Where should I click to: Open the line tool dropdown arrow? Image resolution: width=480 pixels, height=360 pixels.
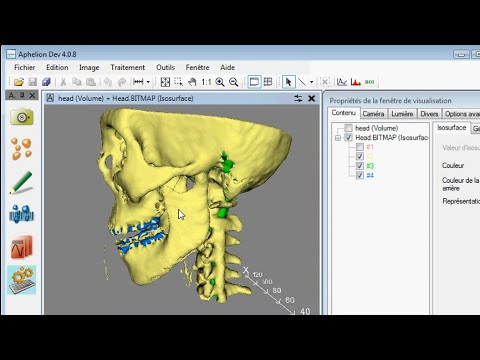[311, 82]
